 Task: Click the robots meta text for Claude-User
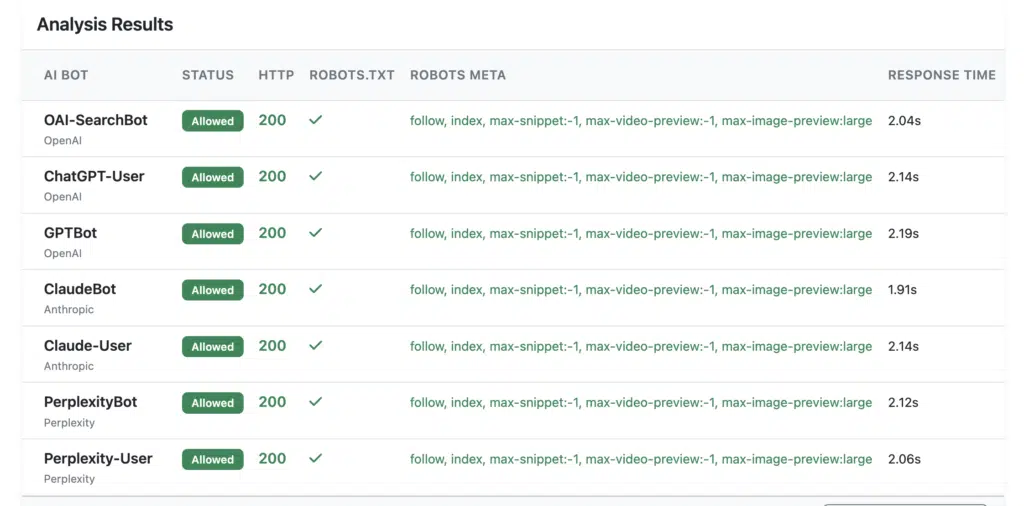pos(641,346)
